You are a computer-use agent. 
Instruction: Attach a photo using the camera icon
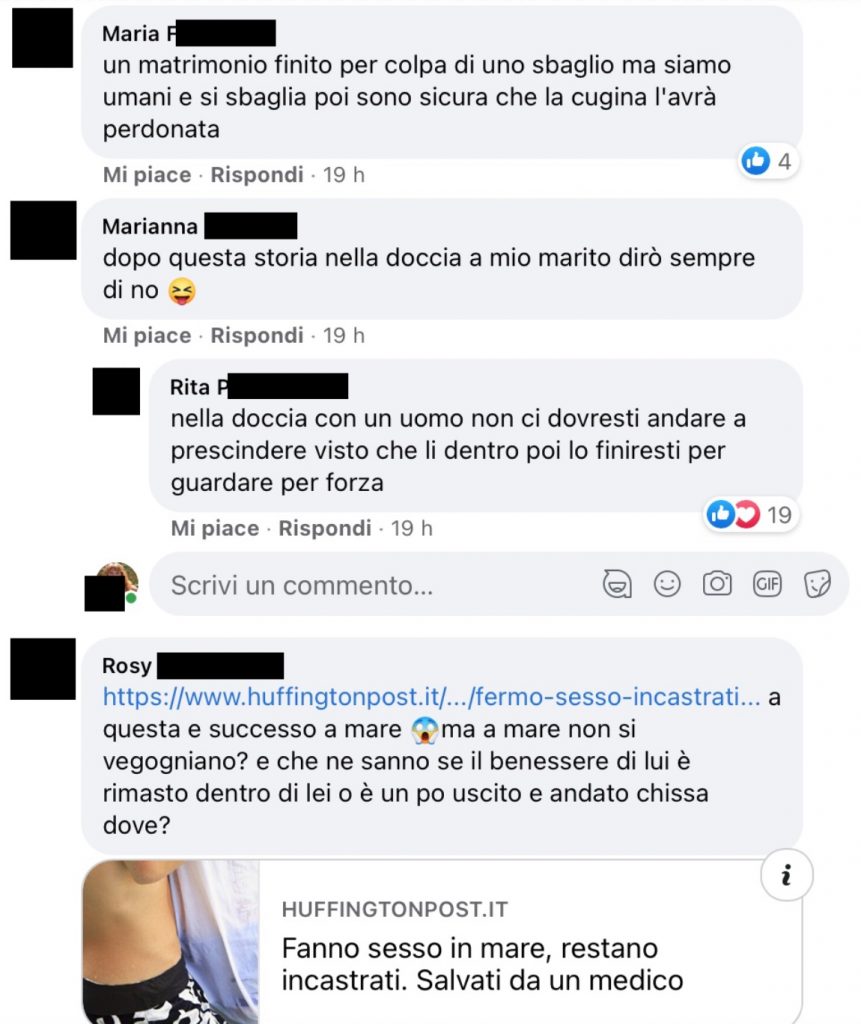717,584
